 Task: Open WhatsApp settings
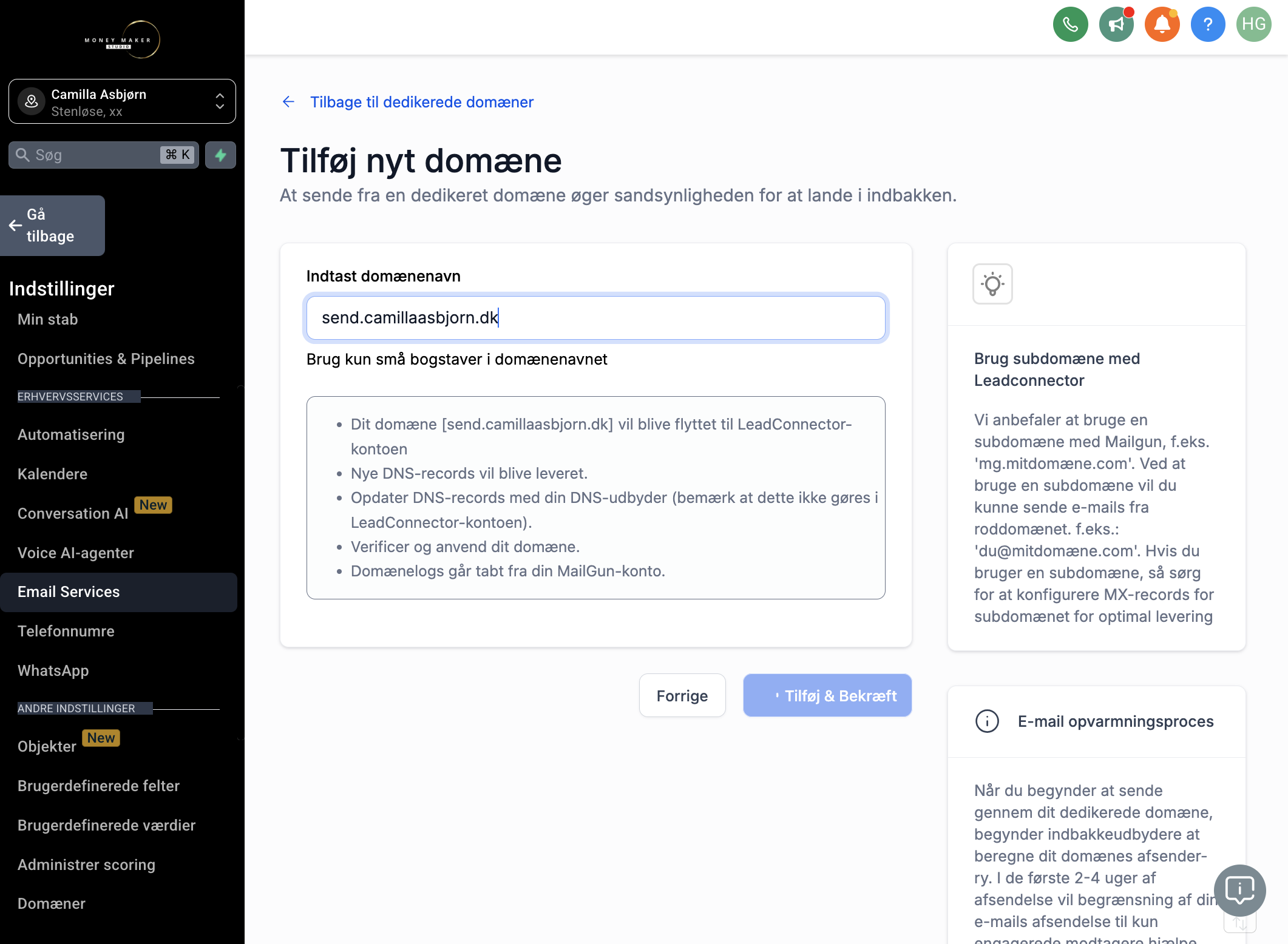[x=53, y=670]
